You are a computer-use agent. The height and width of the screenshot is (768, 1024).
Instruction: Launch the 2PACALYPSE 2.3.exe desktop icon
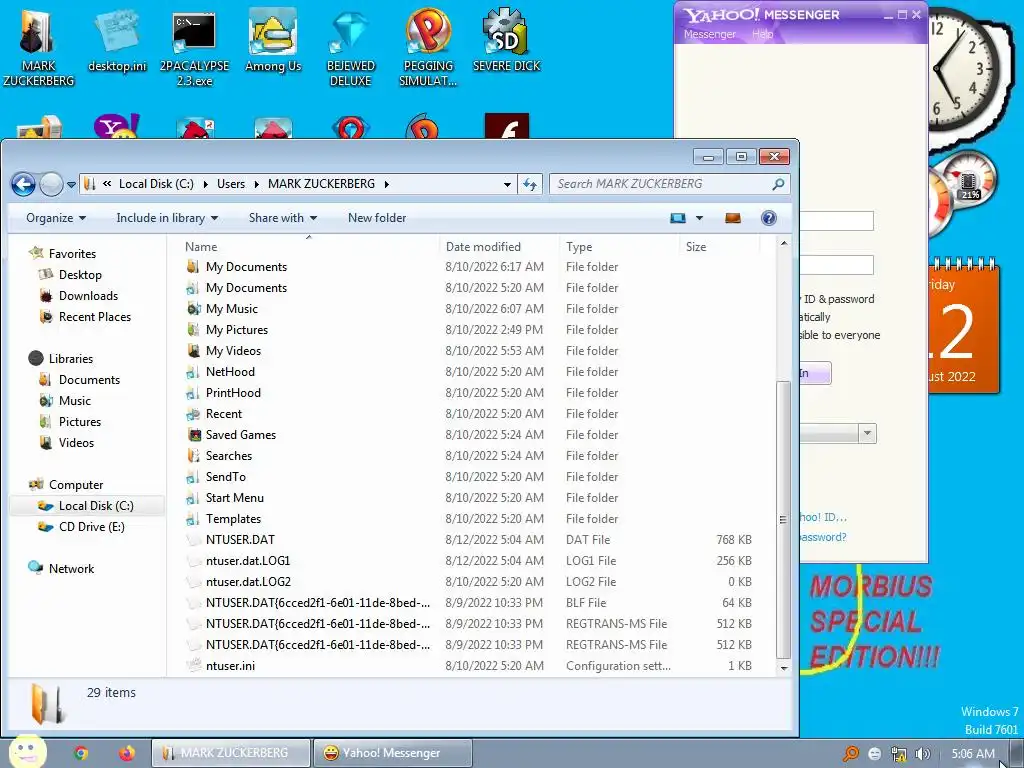click(194, 48)
